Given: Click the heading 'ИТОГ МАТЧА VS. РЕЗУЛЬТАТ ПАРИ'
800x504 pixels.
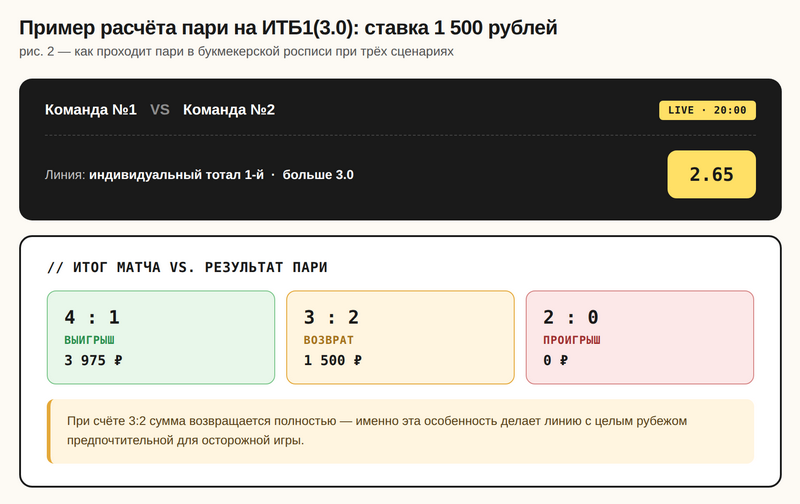Looking at the screenshot, I should [x=187, y=267].
